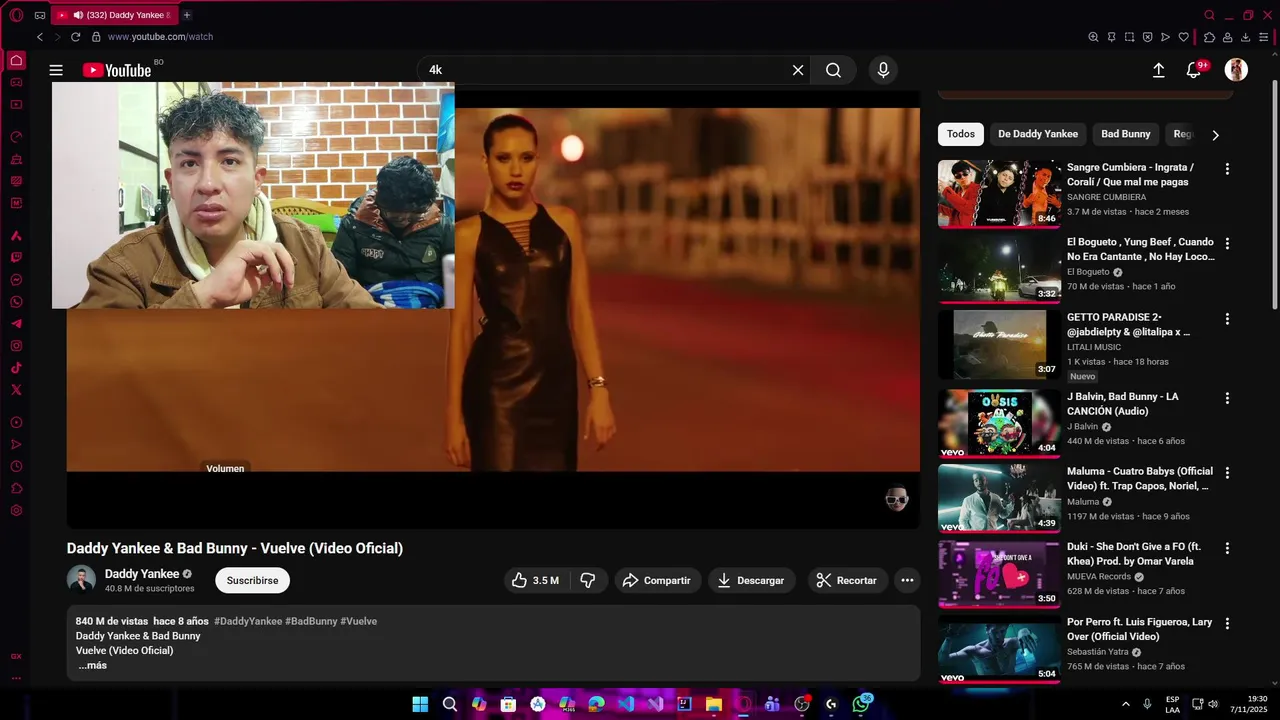Open the YouTube hamburger guide menu
This screenshot has height=720, width=1280.
56,70
